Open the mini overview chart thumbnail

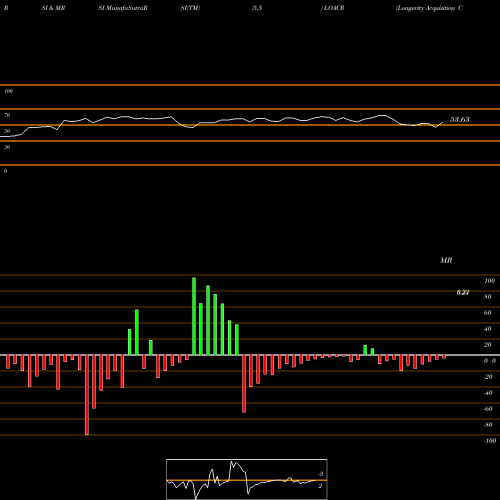(x=247, y=479)
